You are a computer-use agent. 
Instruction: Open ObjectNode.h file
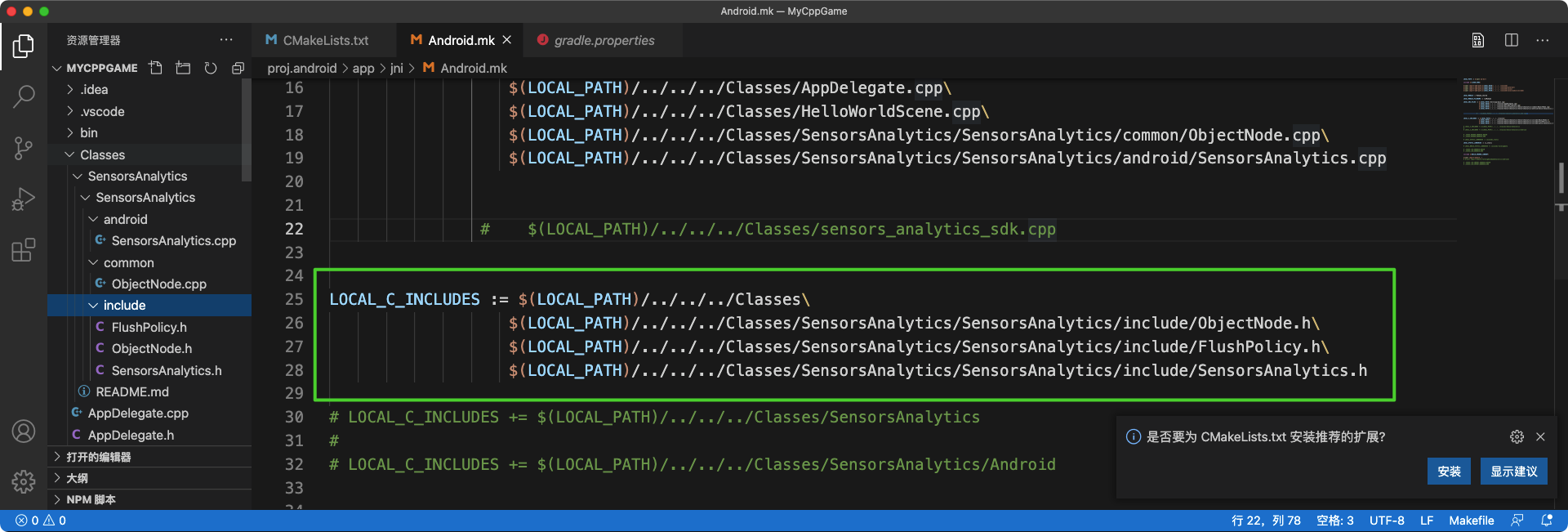(149, 348)
